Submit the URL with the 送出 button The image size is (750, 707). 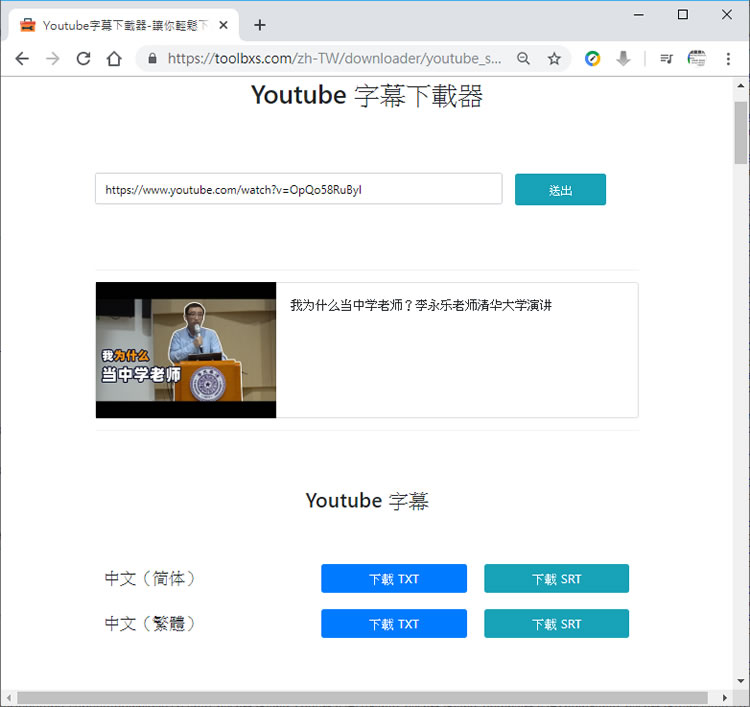coord(560,189)
